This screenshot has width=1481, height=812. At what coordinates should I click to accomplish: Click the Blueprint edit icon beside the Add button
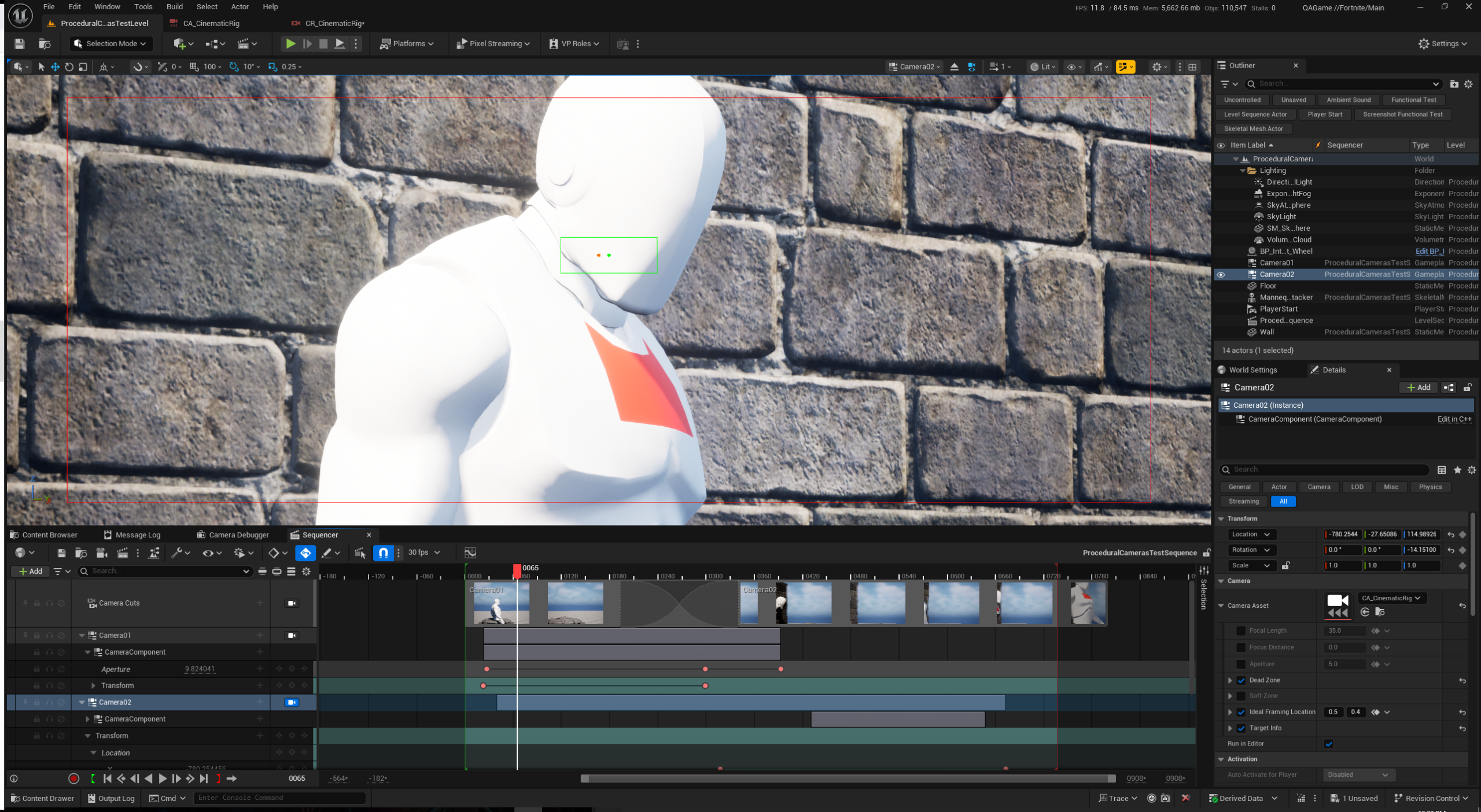coord(1449,387)
